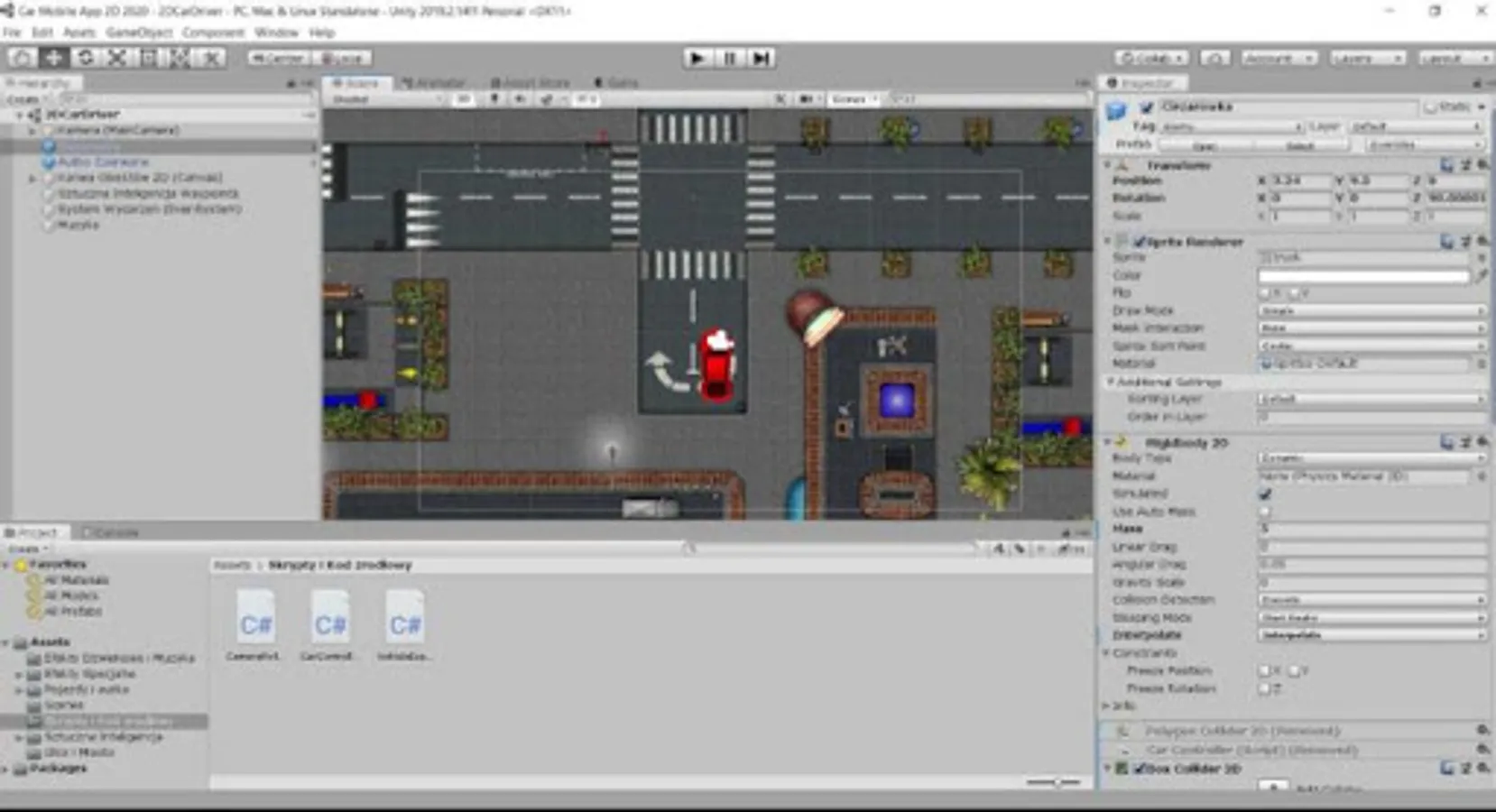Select the Move tool in toolbar
The image size is (1496, 812).
click(x=54, y=58)
